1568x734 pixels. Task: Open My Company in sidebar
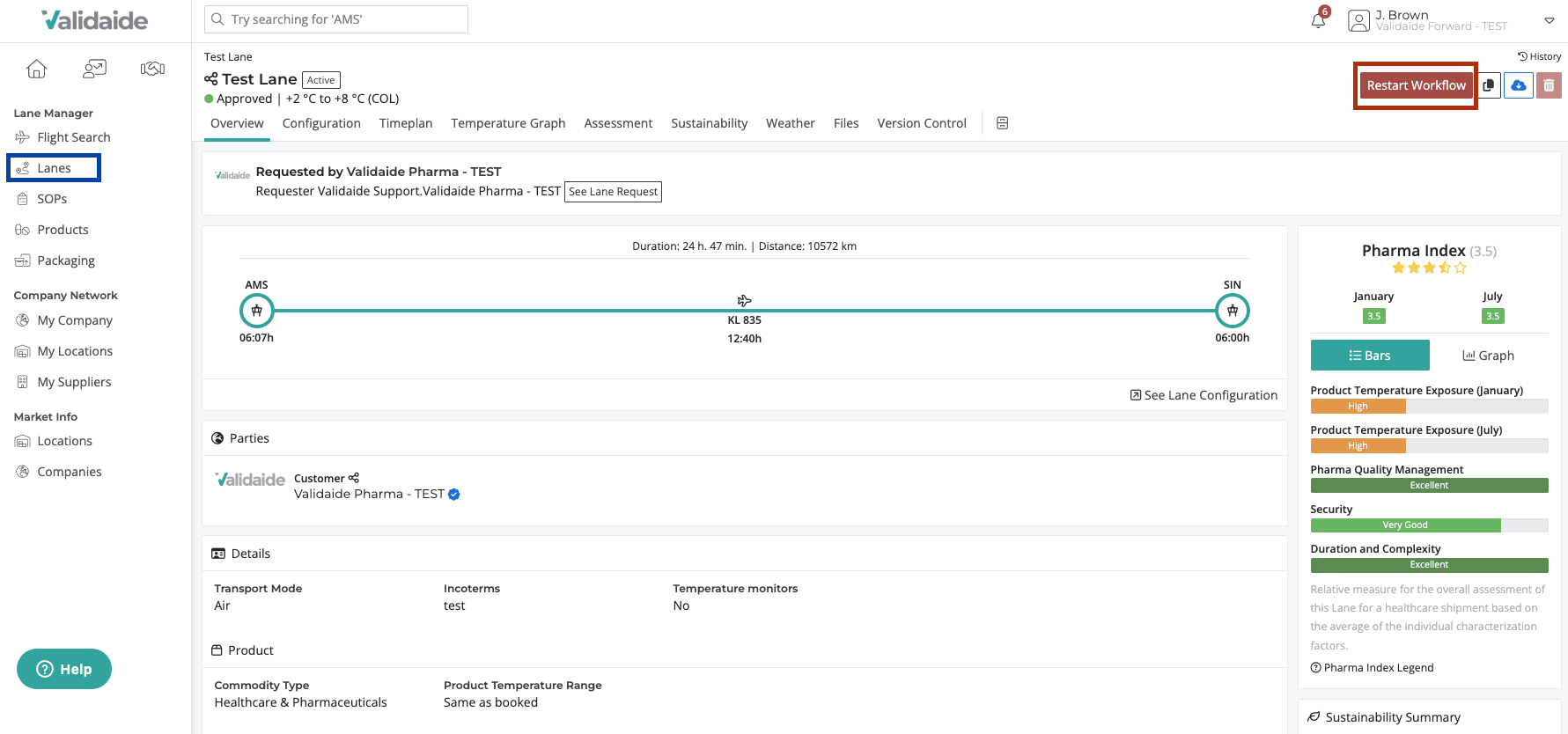[x=63, y=320]
